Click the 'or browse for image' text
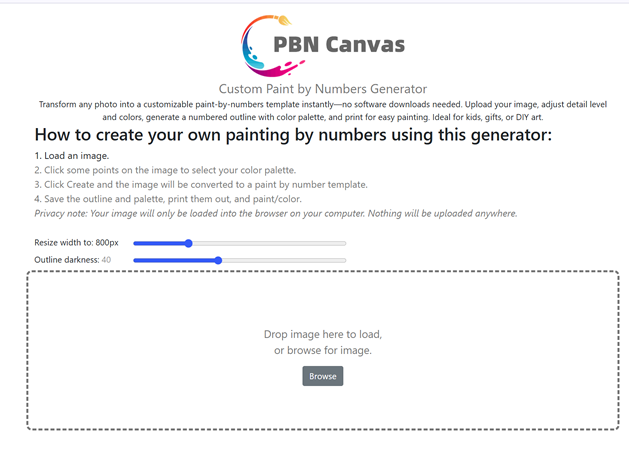This screenshot has height=450, width=629. click(x=322, y=351)
